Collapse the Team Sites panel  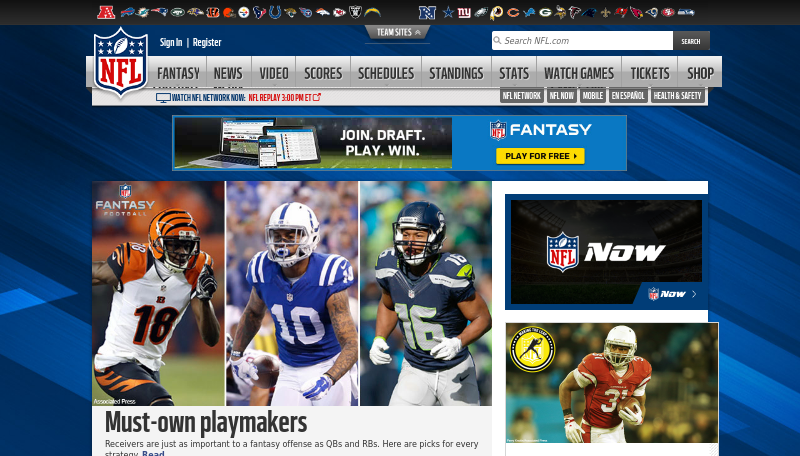pyautogui.click(x=397, y=32)
